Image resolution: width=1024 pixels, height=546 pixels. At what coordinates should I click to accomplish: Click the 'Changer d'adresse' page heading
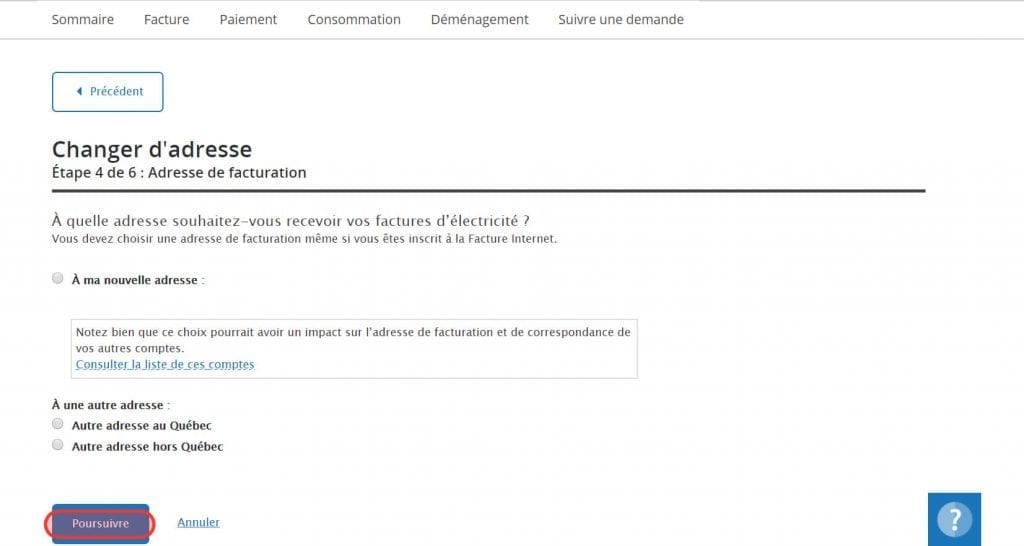(x=152, y=150)
